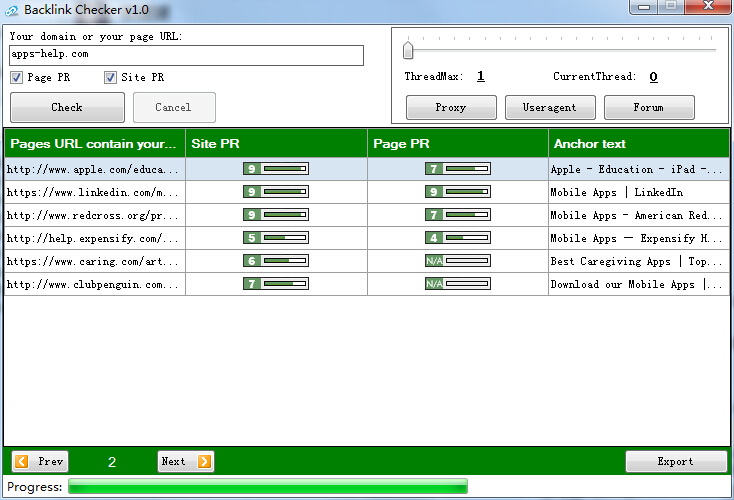Uncheck the Page PR checkbox
The height and width of the screenshot is (500, 734).
tap(17, 78)
